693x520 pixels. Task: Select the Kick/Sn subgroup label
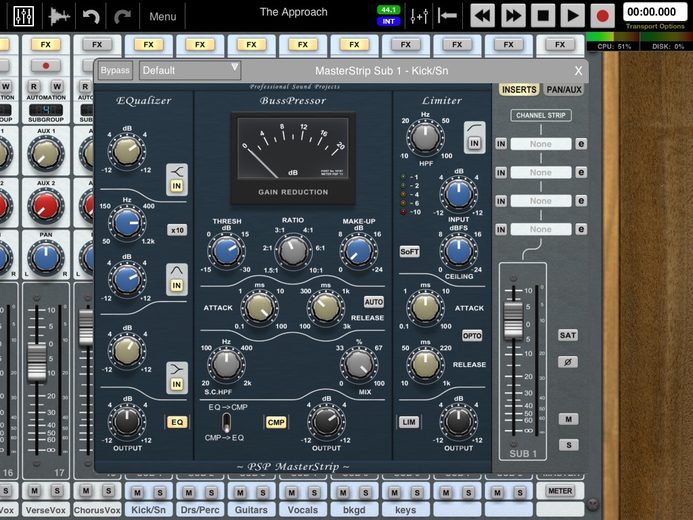click(x=148, y=510)
